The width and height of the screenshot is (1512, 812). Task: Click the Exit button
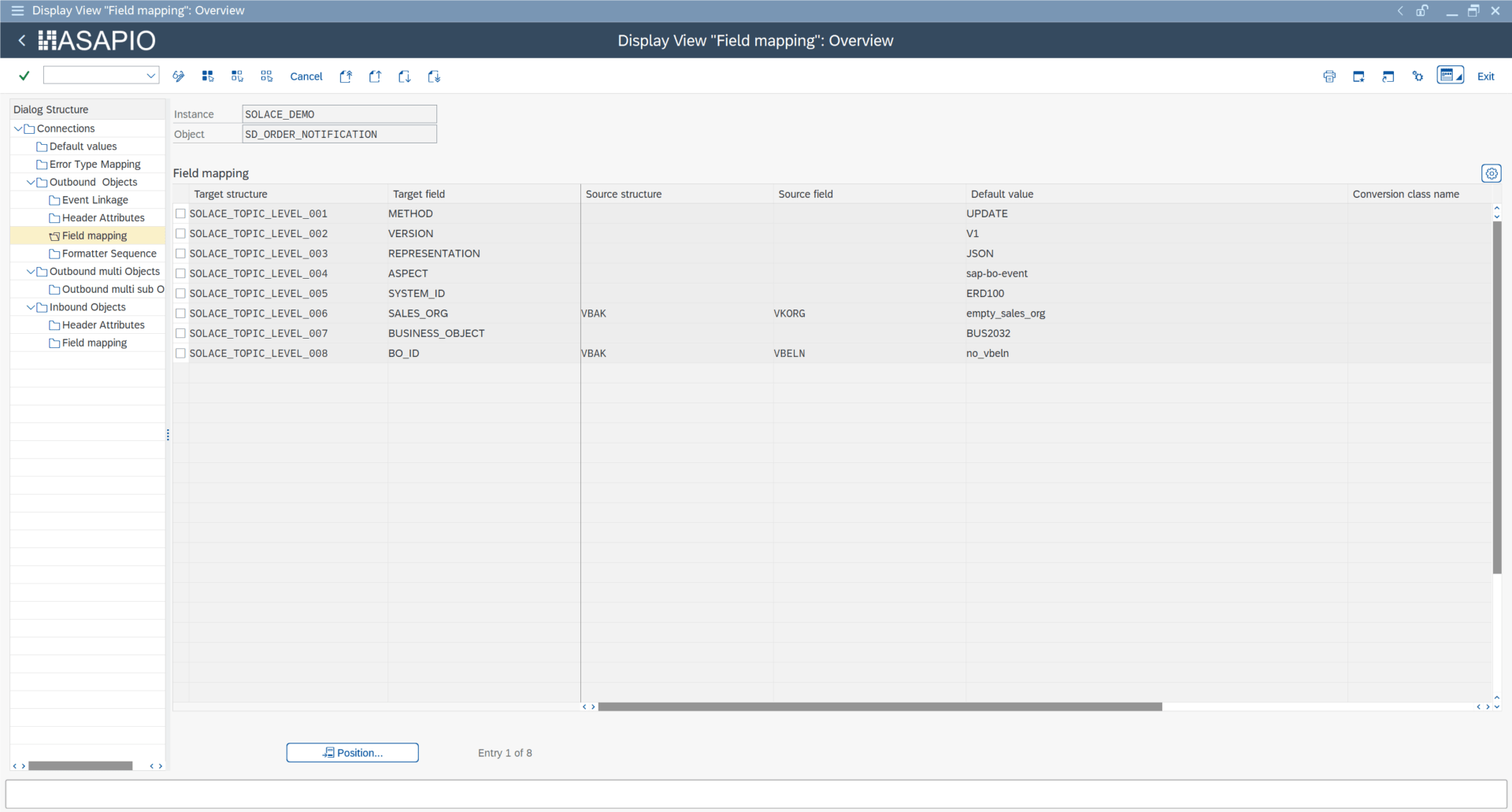coord(1485,76)
